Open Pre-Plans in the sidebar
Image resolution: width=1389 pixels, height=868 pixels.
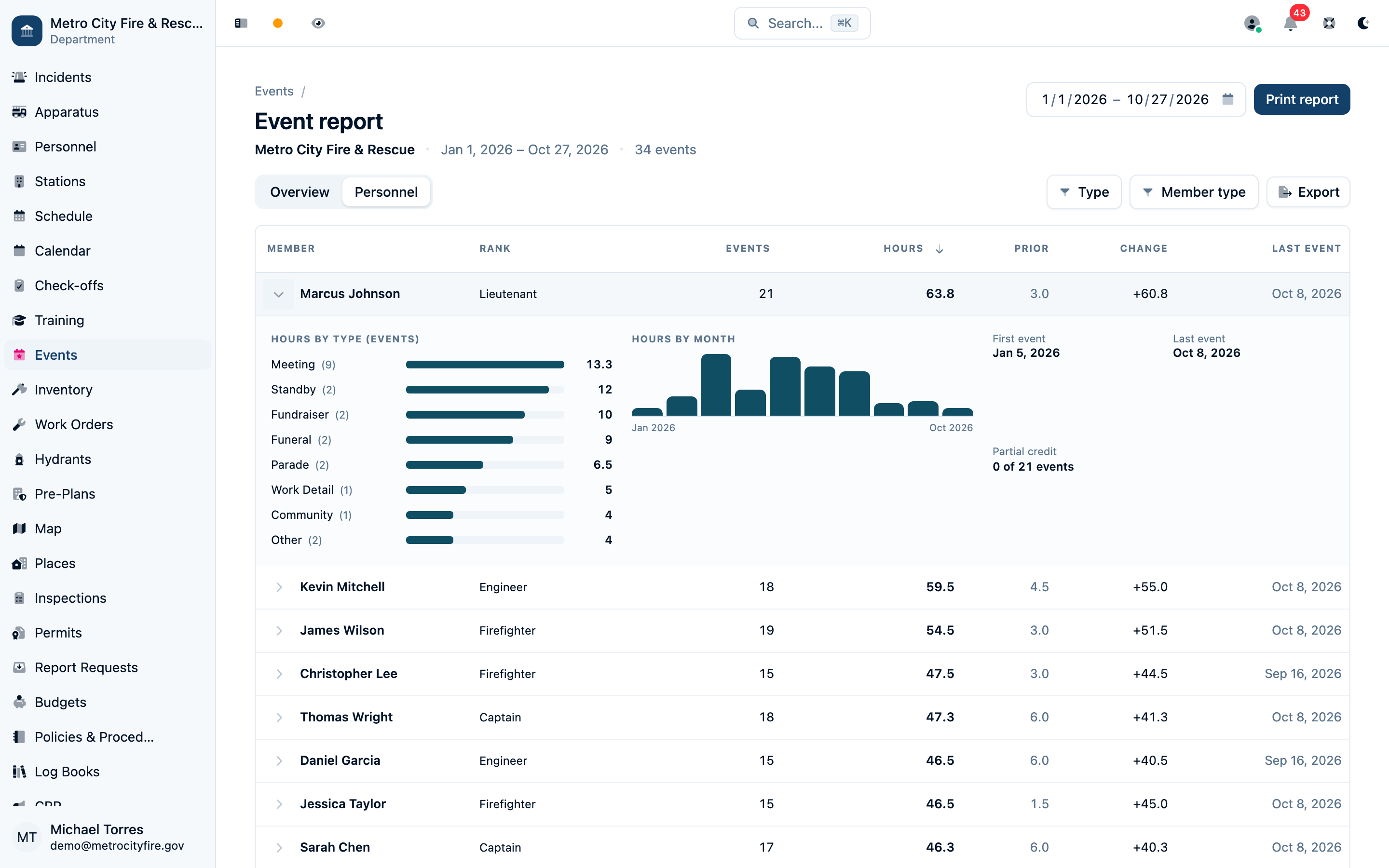click(108, 494)
